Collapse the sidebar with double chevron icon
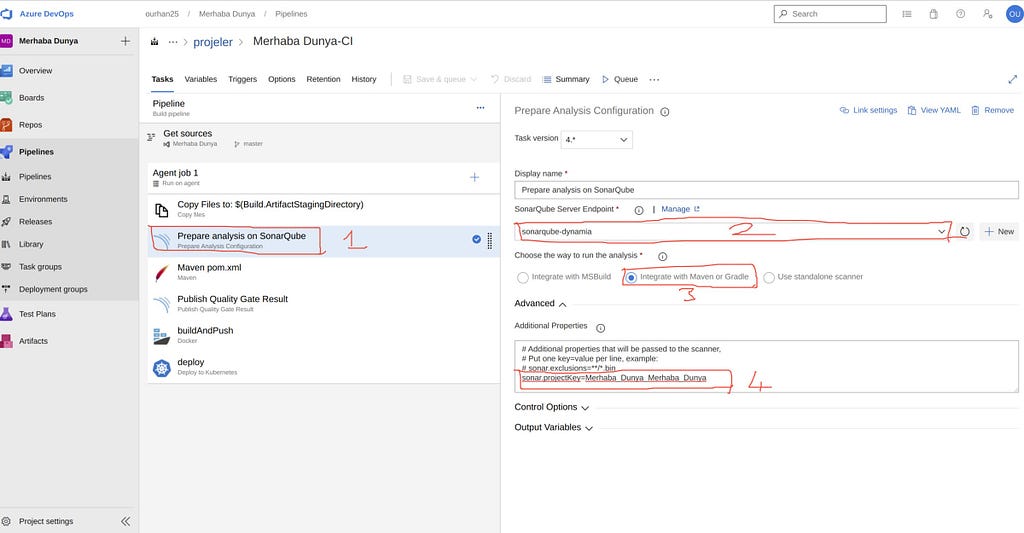This screenshot has width=1024, height=533. [x=125, y=521]
